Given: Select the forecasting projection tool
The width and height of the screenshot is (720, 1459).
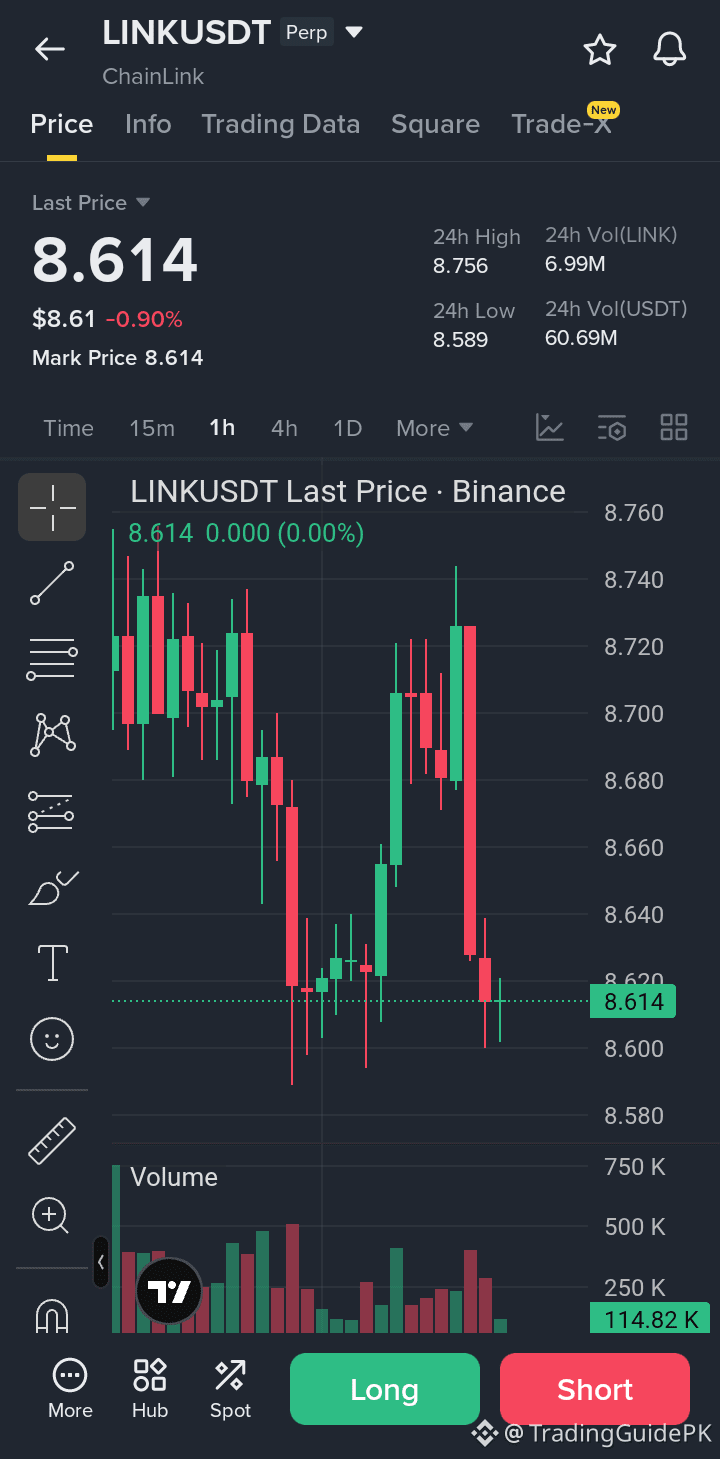Looking at the screenshot, I should [x=52, y=811].
